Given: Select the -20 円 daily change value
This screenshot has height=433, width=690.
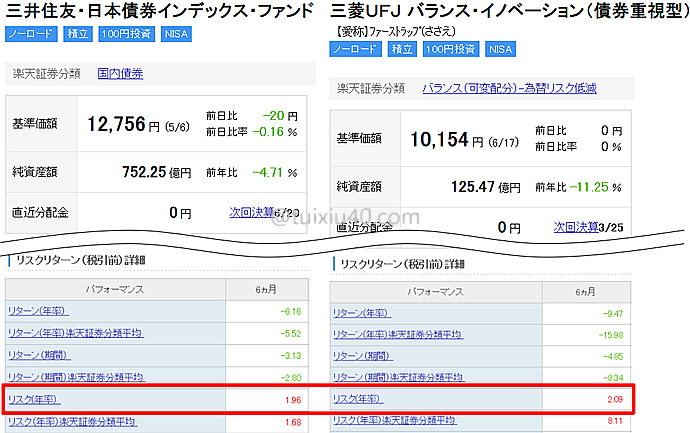Looking at the screenshot, I should pos(280,116).
